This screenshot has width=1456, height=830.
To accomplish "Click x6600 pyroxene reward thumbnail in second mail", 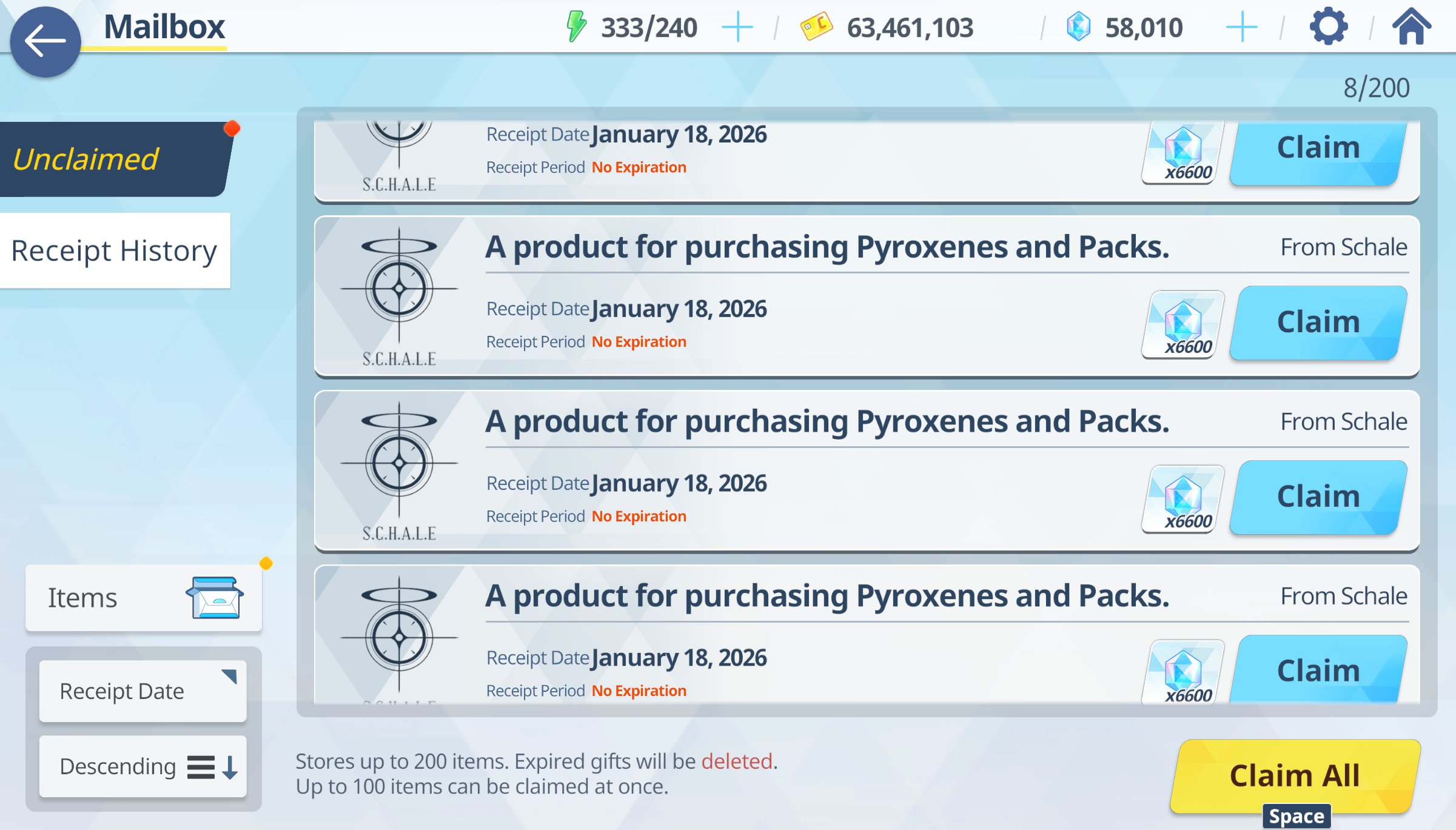I will click(x=1183, y=324).
